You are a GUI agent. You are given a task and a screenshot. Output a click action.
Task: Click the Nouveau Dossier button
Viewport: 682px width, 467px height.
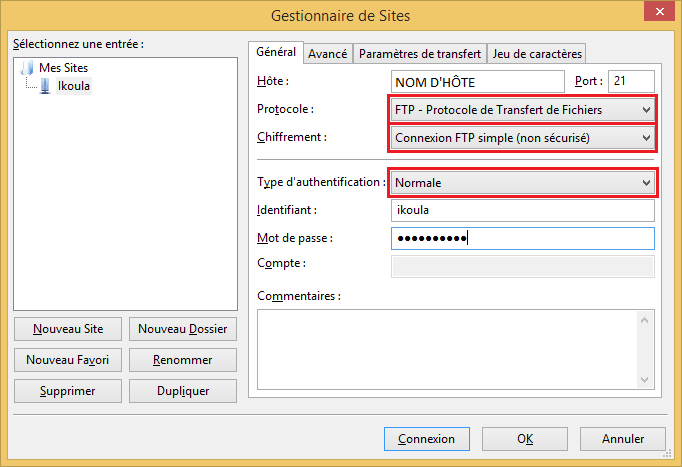[183, 329]
